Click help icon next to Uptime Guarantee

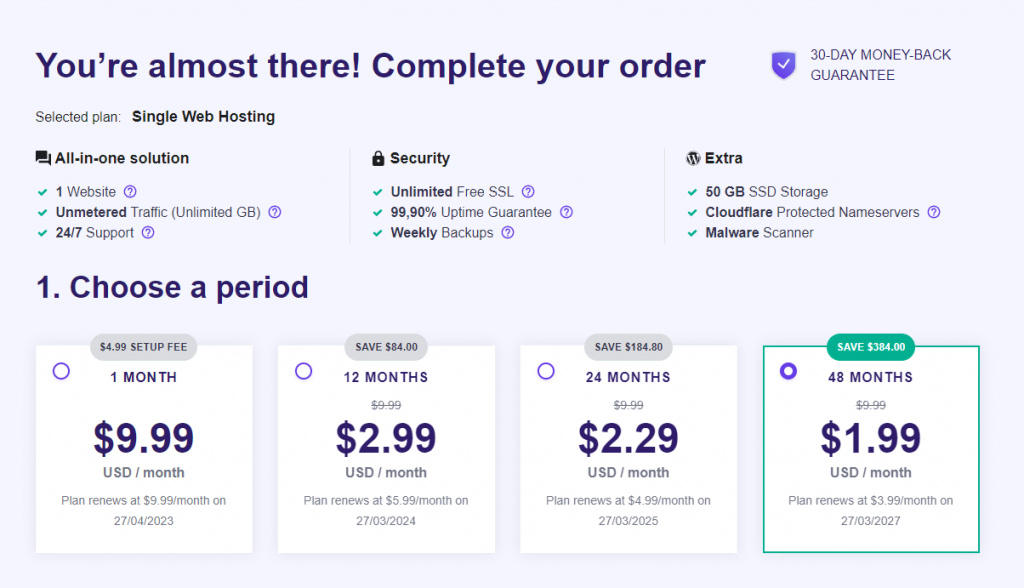tap(566, 212)
